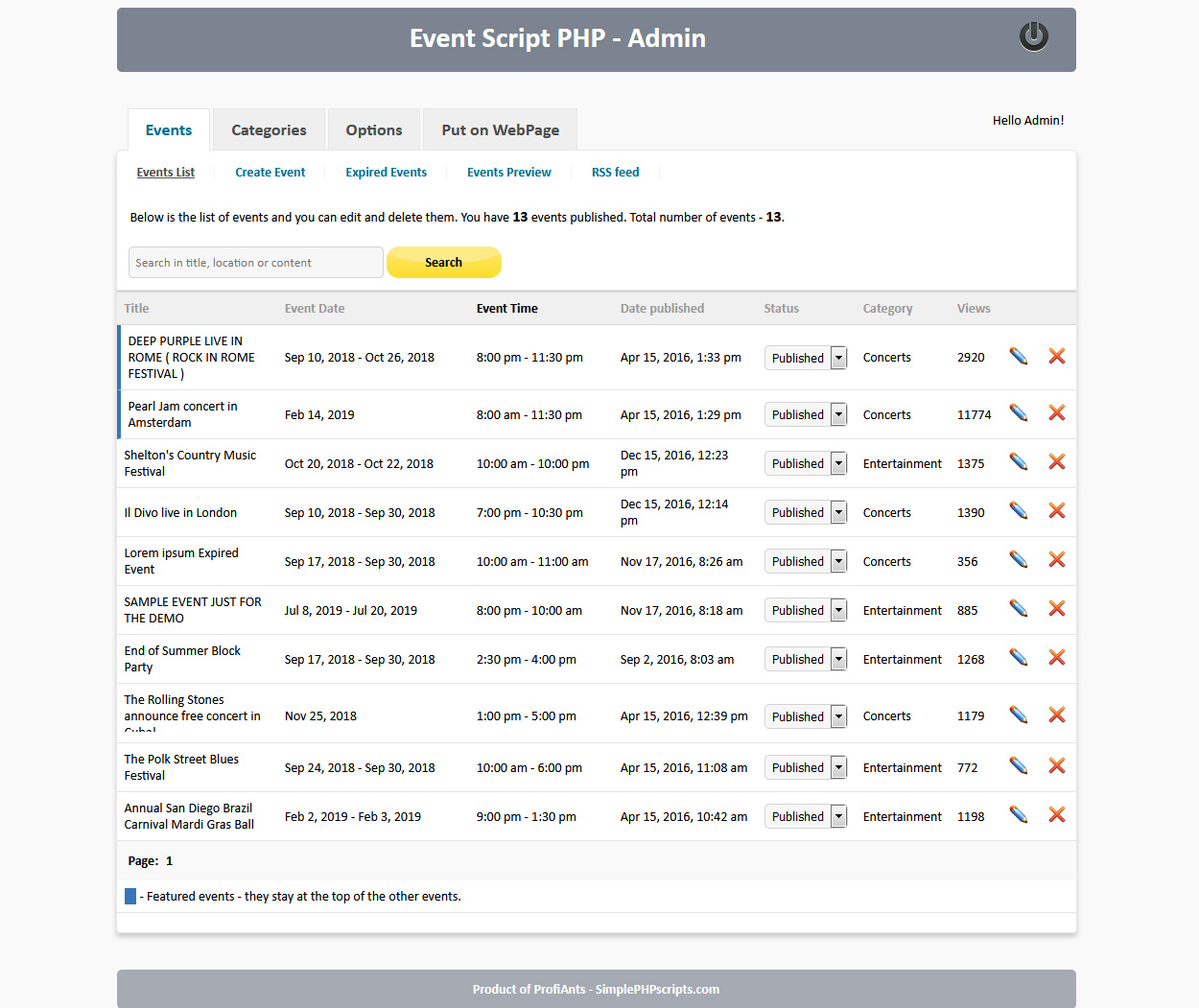Delete the SAMPLE EVENT JUST FOR THE DEMO
The height and width of the screenshot is (1008, 1199).
coord(1056,608)
